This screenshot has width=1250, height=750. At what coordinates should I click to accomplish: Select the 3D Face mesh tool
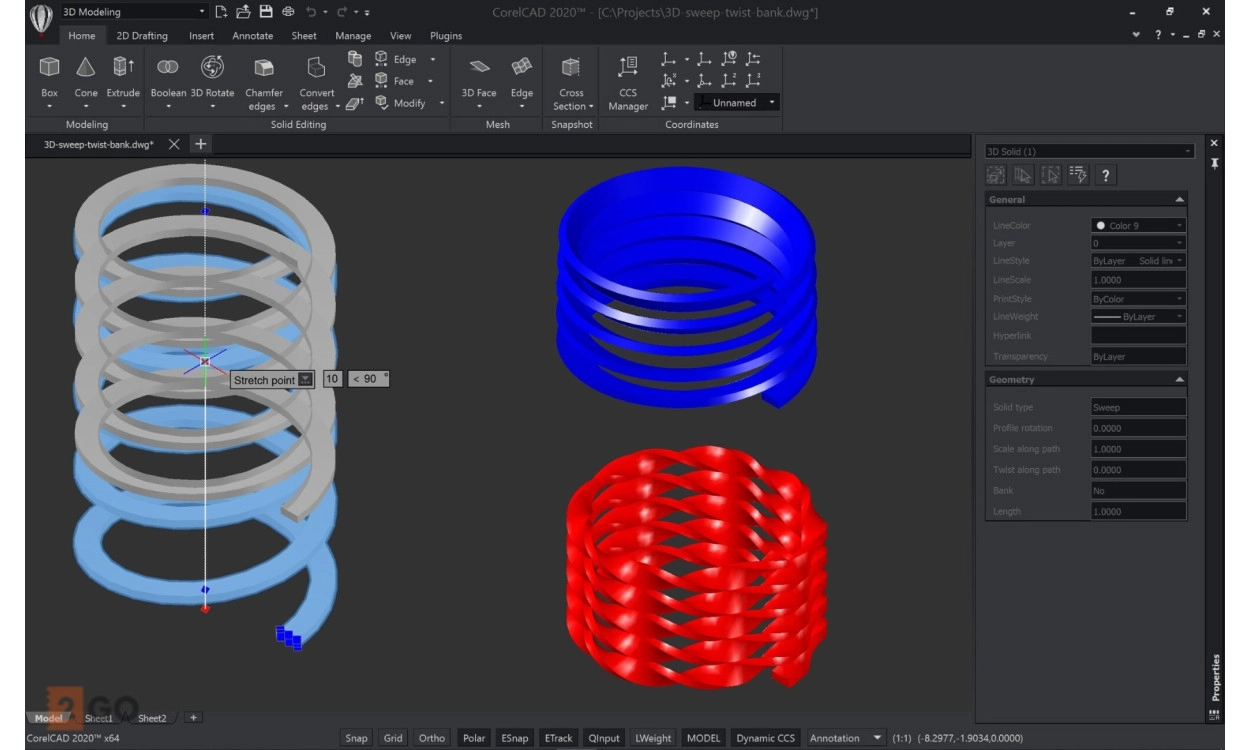point(479,68)
